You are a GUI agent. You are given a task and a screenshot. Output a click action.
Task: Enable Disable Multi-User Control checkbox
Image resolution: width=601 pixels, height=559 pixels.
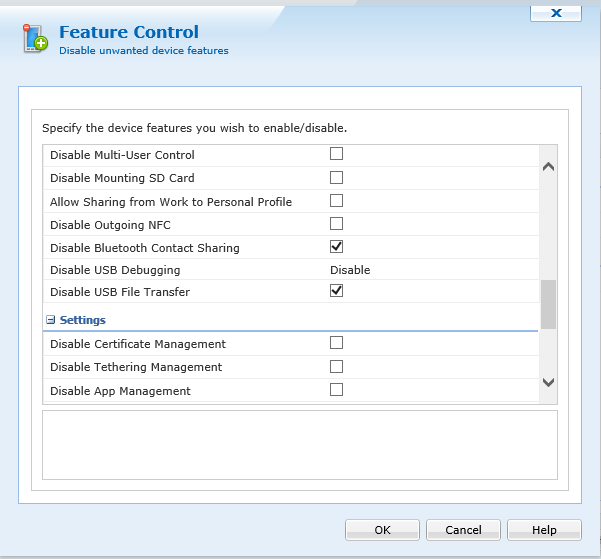pyautogui.click(x=336, y=154)
